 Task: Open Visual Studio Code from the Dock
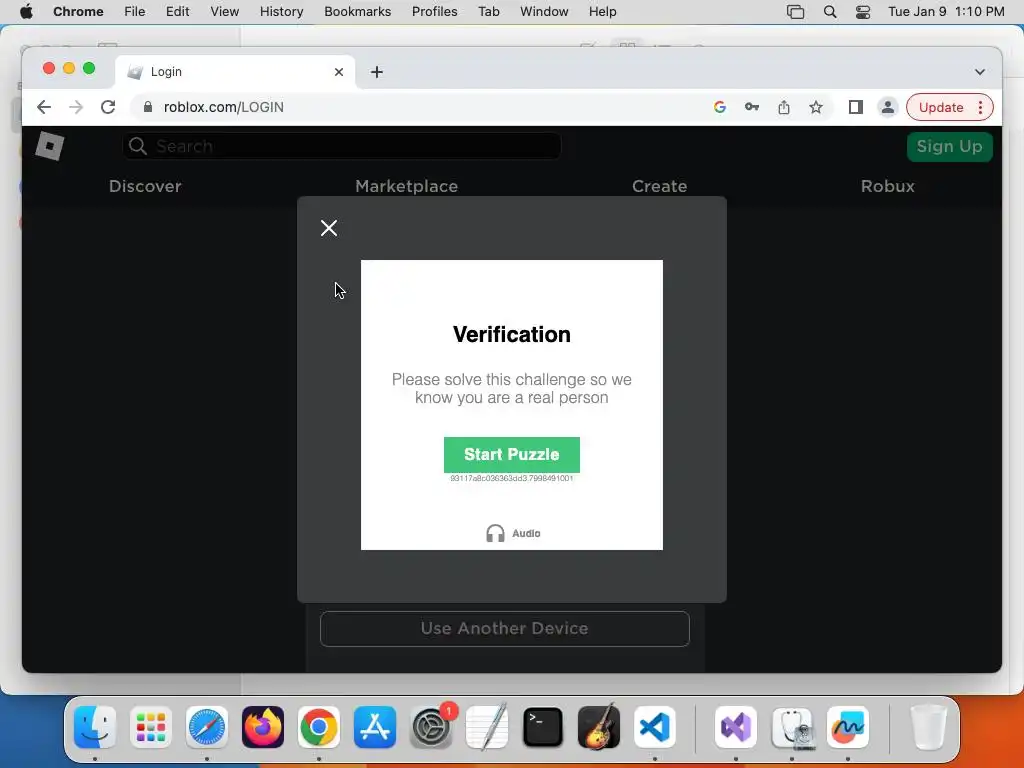(x=655, y=727)
